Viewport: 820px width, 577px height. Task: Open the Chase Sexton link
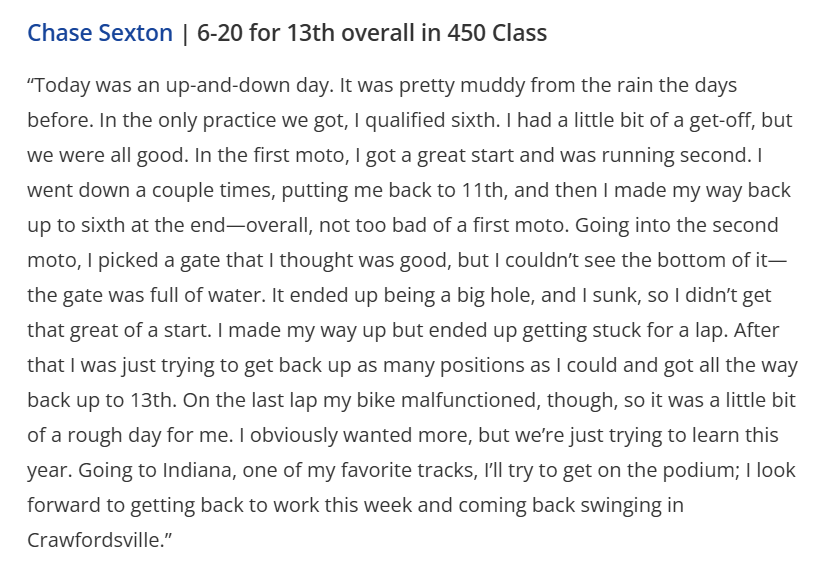pos(100,33)
